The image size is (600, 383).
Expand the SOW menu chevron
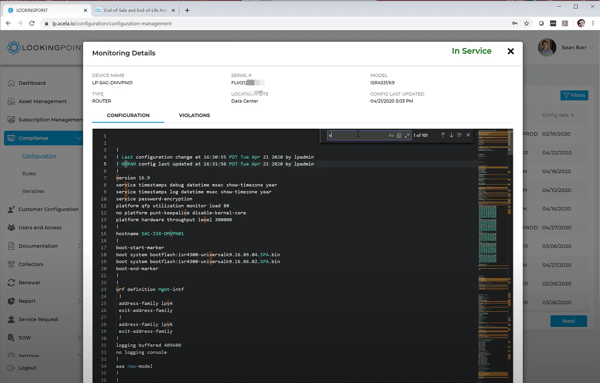(79, 338)
